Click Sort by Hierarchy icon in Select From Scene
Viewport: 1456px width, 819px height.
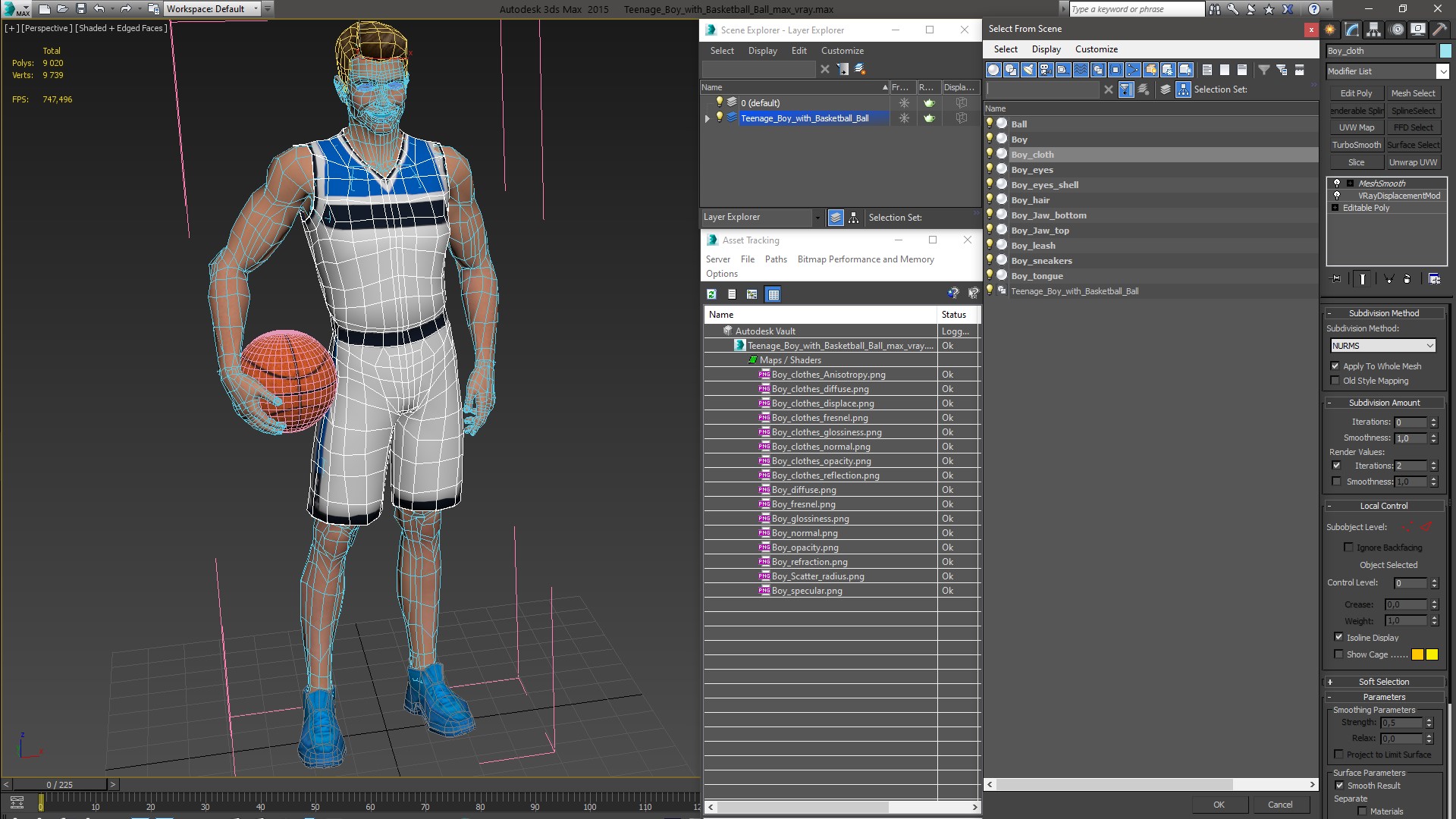[1183, 89]
